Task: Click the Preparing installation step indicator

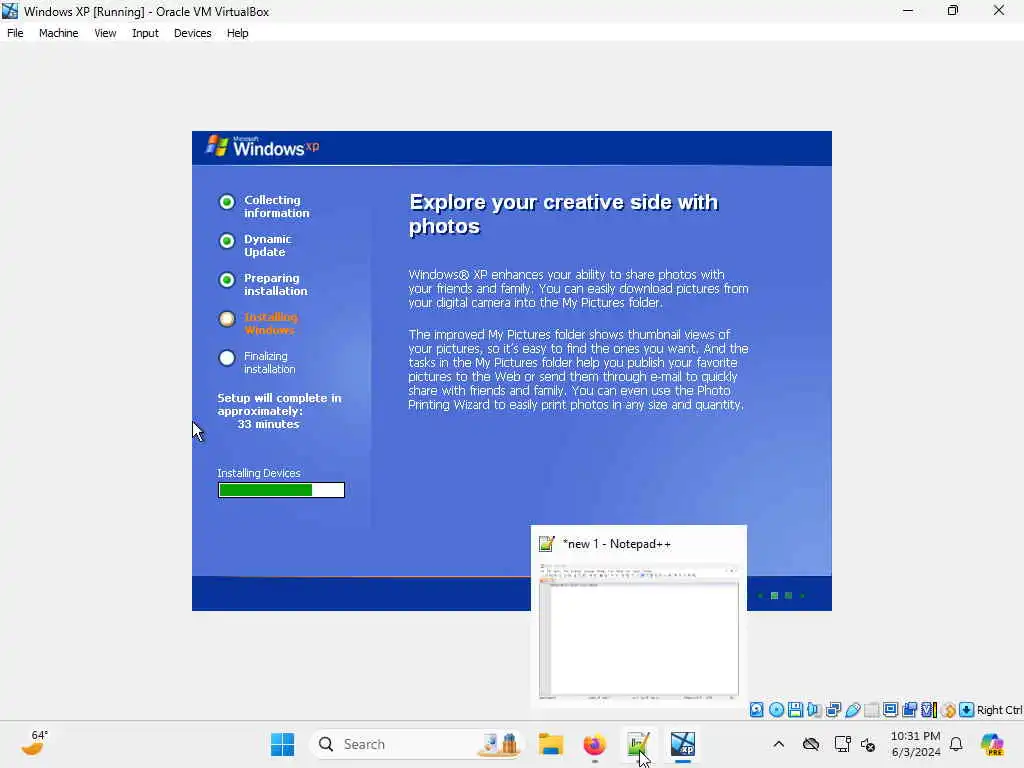Action: [x=227, y=280]
